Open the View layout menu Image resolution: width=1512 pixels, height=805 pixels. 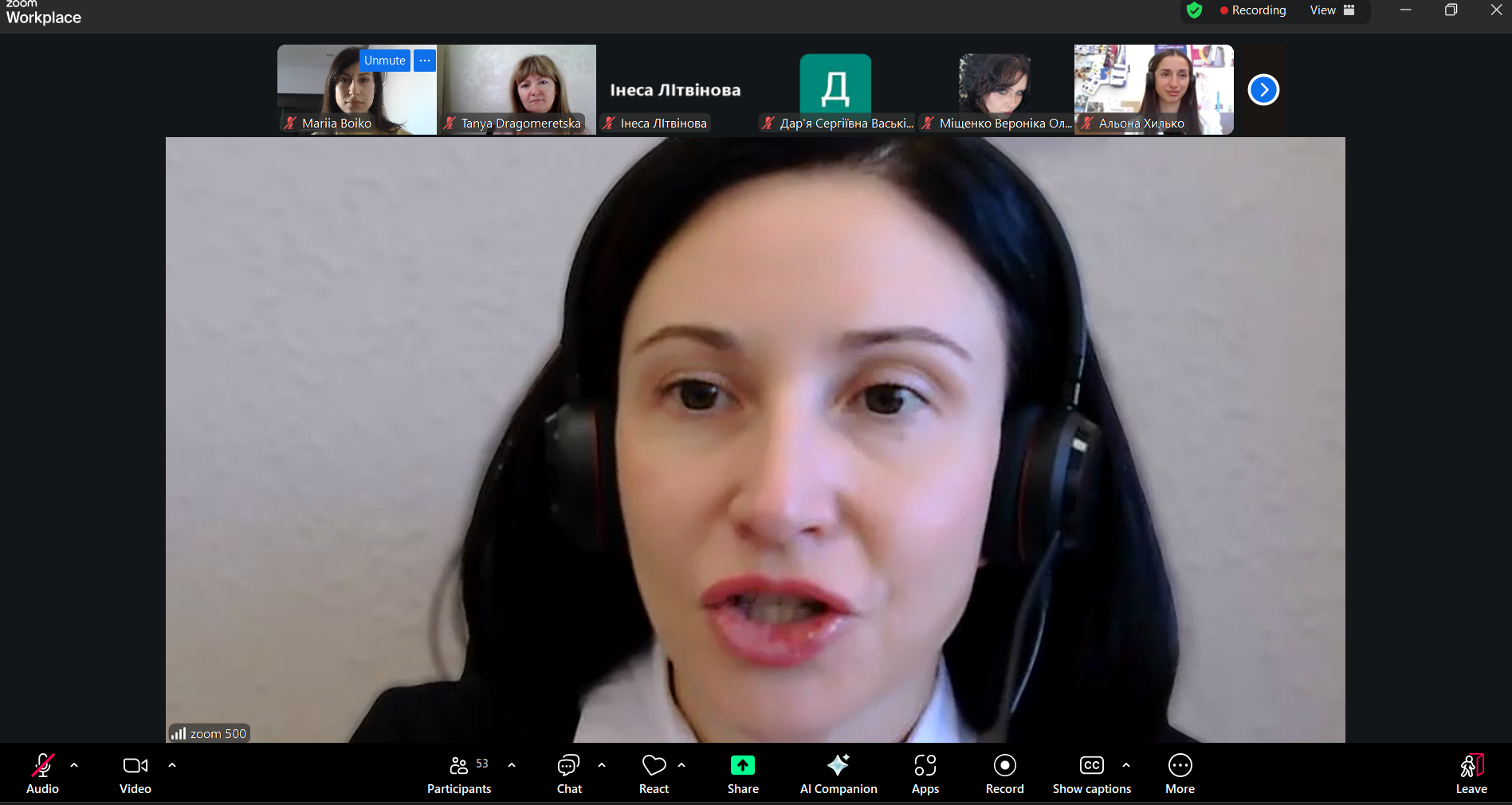click(1332, 10)
